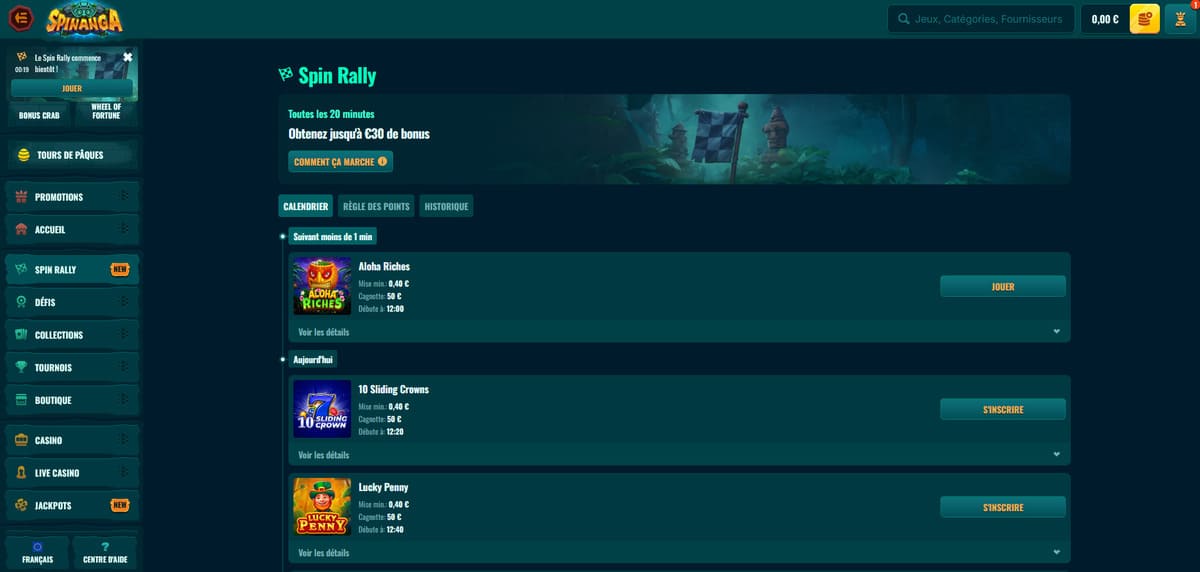
Task: Switch to the Historique tab
Action: (446, 207)
